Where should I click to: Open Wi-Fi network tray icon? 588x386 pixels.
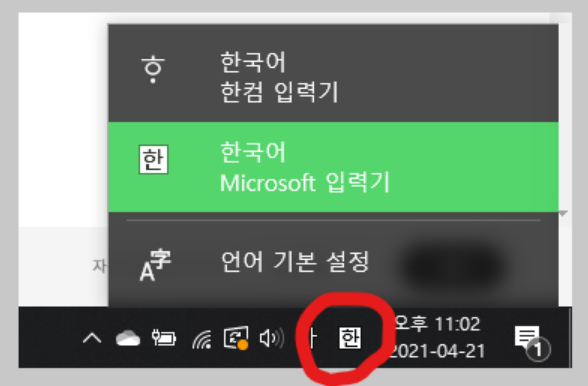tap(201, 339)
